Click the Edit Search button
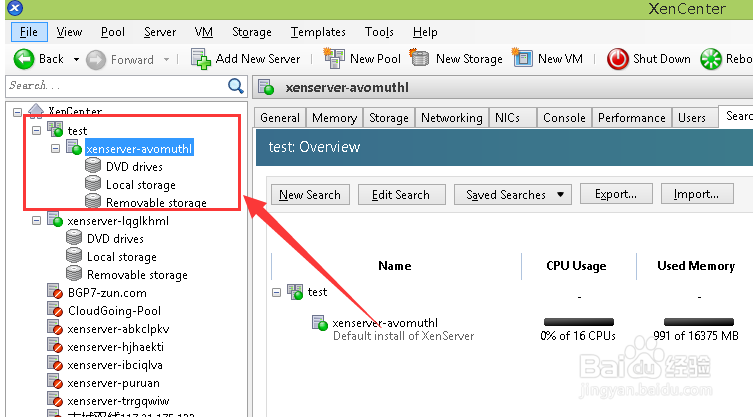The width and height of the screenshot is (756, 417). click(x=401, y=195)
